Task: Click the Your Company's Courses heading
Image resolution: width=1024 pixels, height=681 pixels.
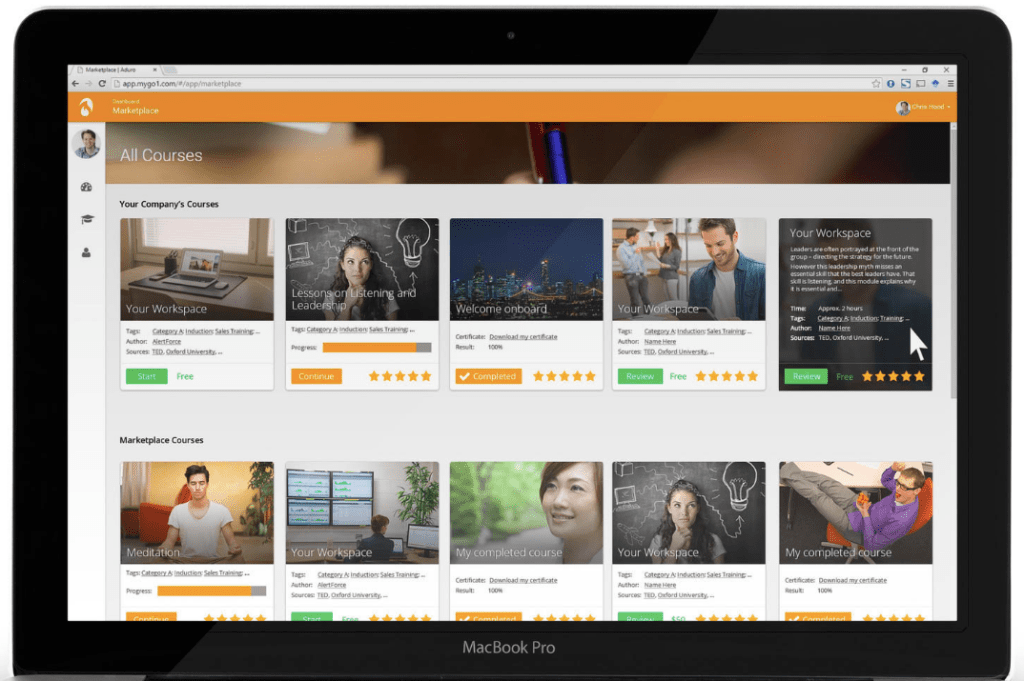Action: (169, 204)
